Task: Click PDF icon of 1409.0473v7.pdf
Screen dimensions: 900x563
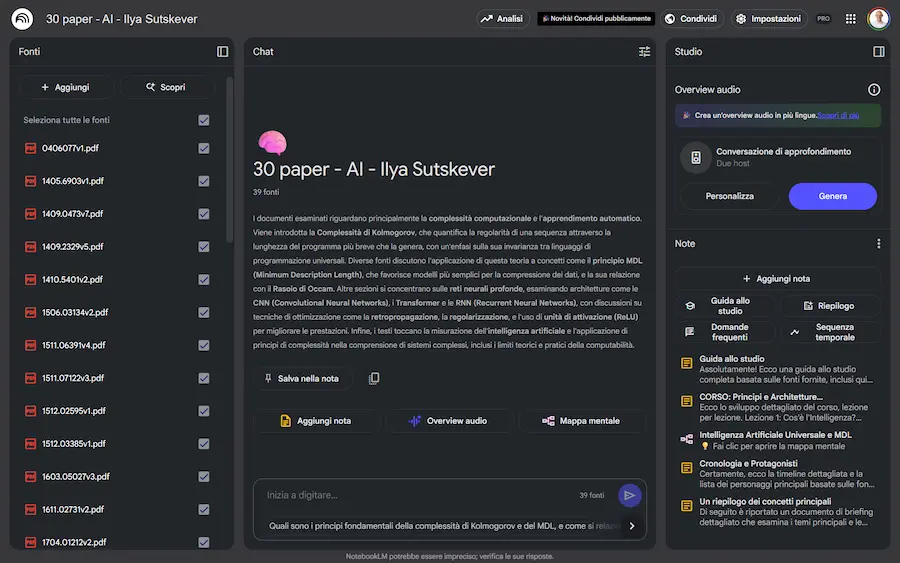Action: click(x=30, y=213)
